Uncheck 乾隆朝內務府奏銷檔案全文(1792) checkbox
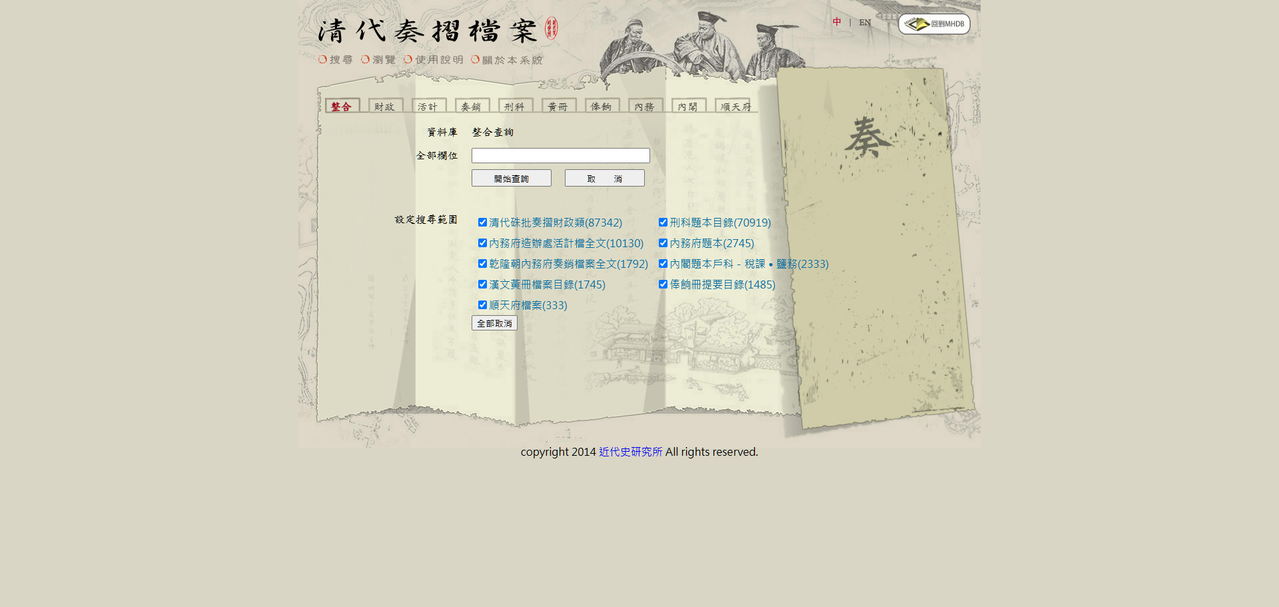 [x=482, y=264]
